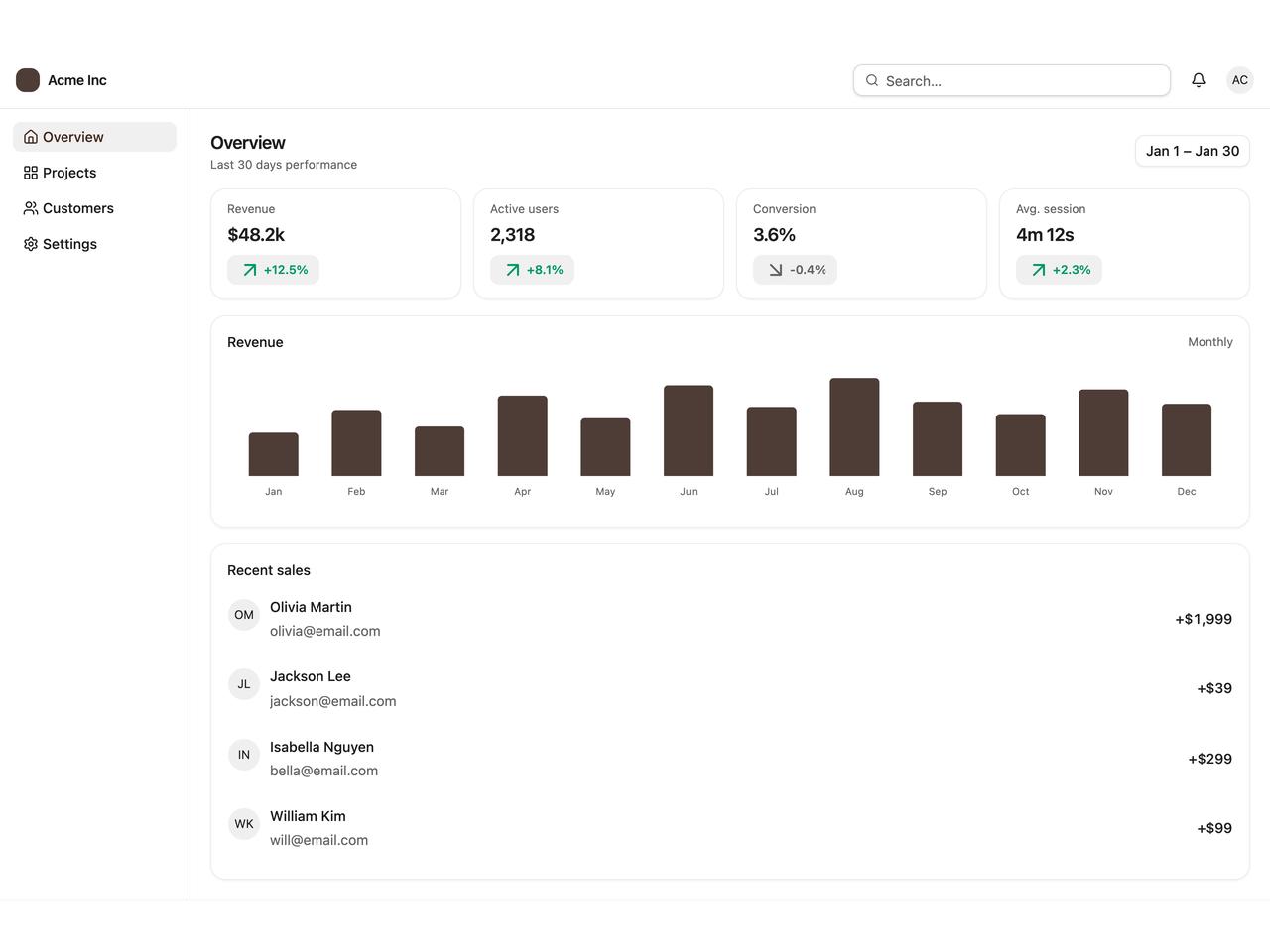Go to Customers in the sidebar
Screen dimensions: 1270x952
click(94, 208)
